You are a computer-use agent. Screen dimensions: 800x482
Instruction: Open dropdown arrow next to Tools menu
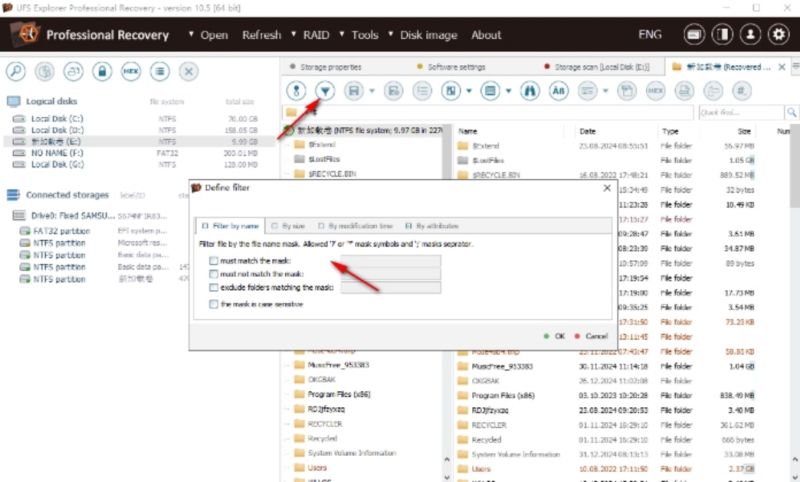(x=342, y=34)
